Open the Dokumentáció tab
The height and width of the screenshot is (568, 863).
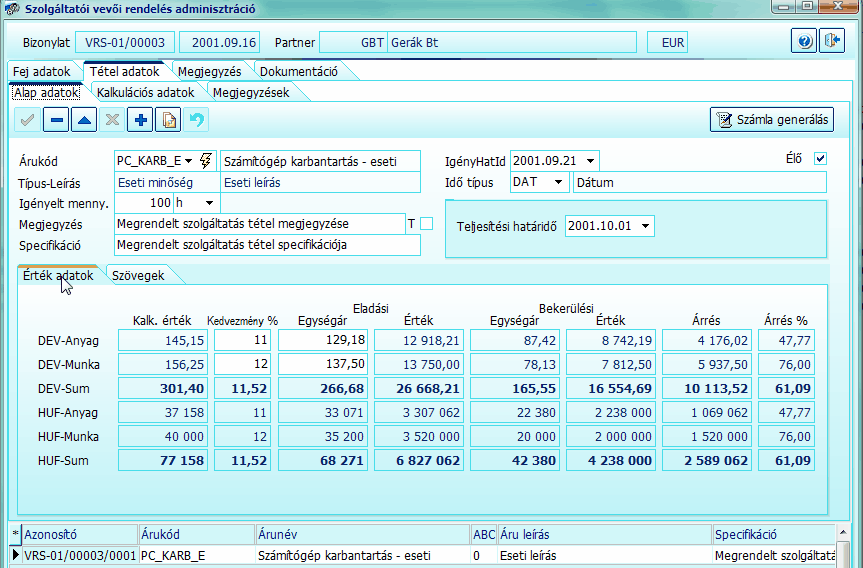coord(299,72)
